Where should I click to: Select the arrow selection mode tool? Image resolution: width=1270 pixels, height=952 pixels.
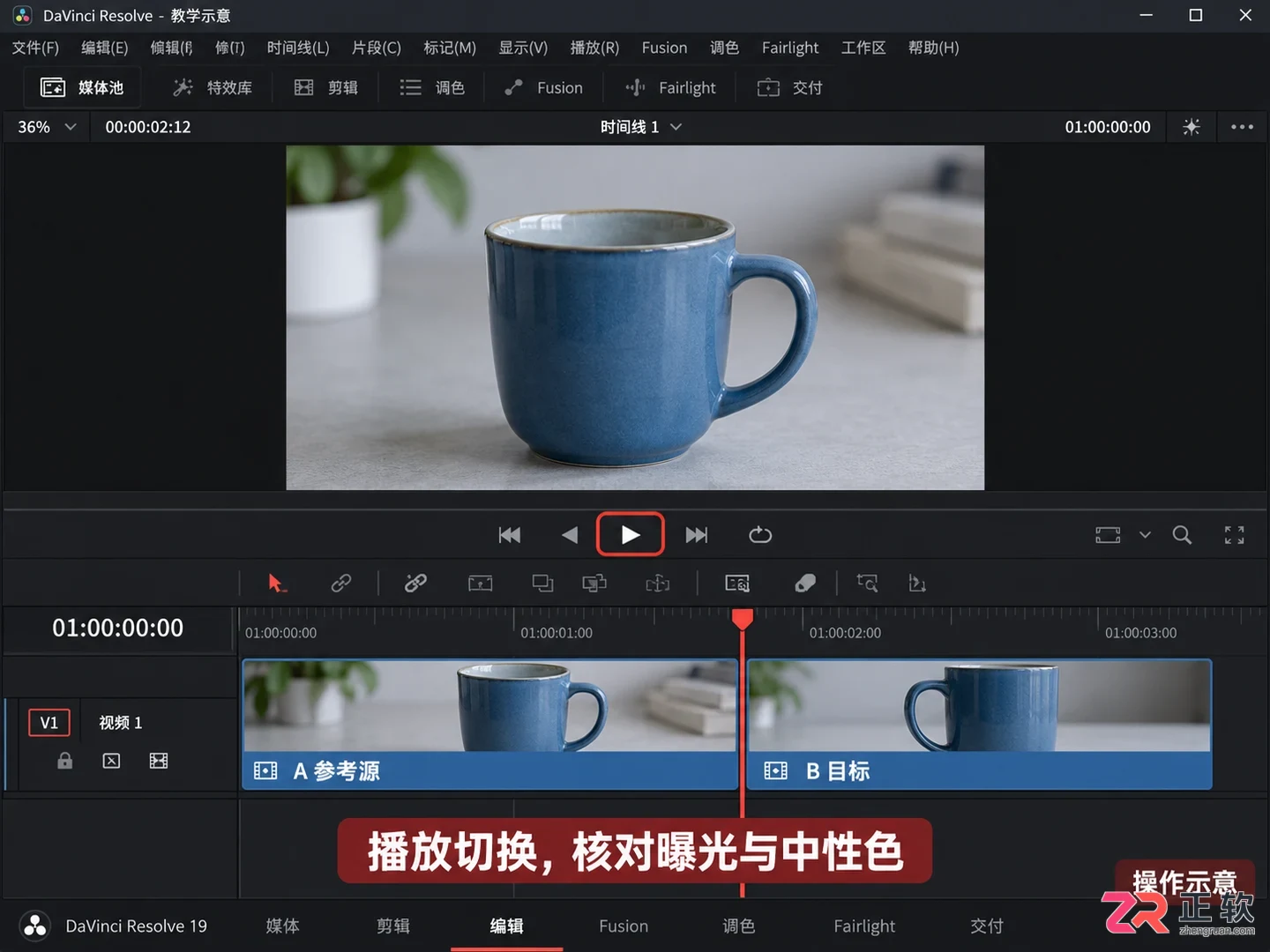click(277, 583)
